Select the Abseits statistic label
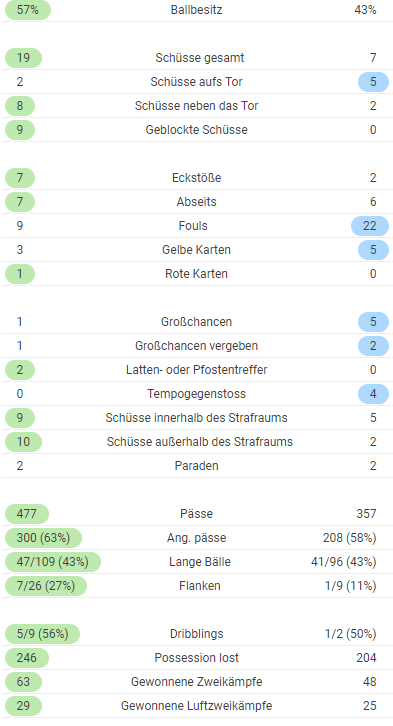Screen dimensions: 393x726 [196, 202]
